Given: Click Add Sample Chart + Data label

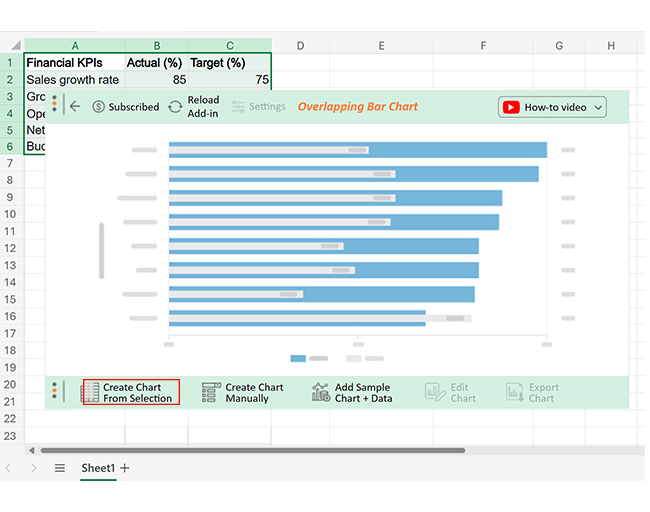Looking at the screenshot, I should point(363,393).
